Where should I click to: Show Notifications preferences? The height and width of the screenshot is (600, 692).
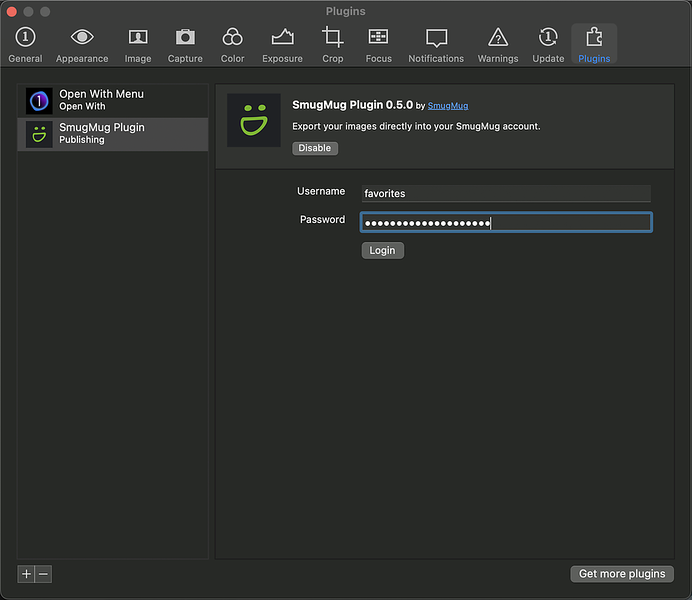pos(436,45)
